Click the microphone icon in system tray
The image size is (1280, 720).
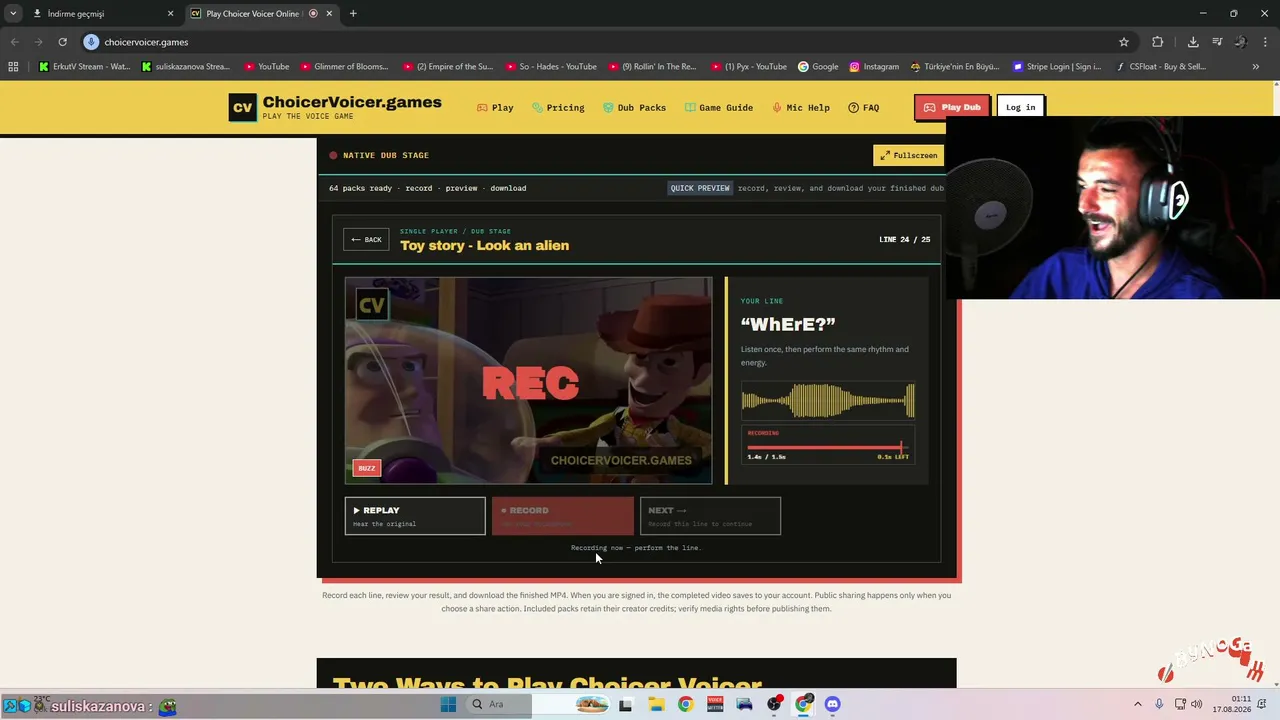click(1159, 704)
